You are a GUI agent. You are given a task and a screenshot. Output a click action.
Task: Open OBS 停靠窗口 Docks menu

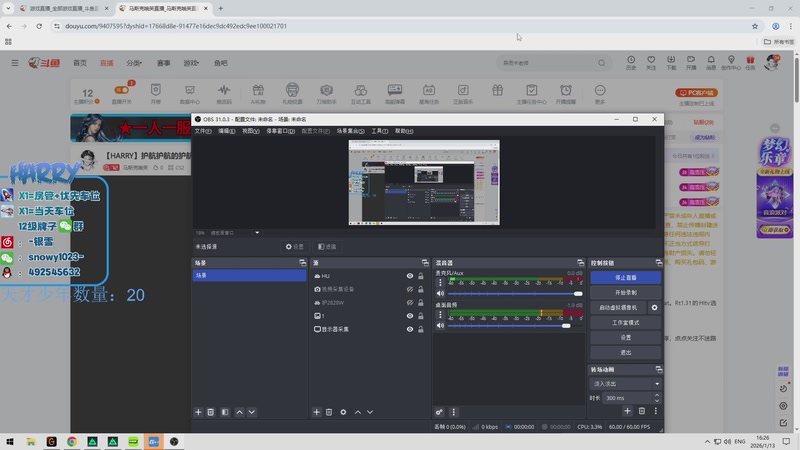coord(280,131)
